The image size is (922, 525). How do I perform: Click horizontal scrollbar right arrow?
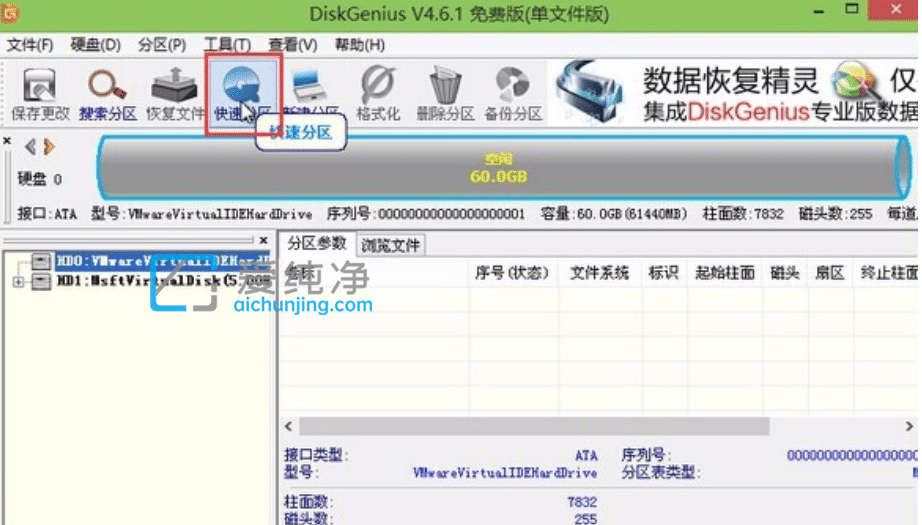pos(909,426)
